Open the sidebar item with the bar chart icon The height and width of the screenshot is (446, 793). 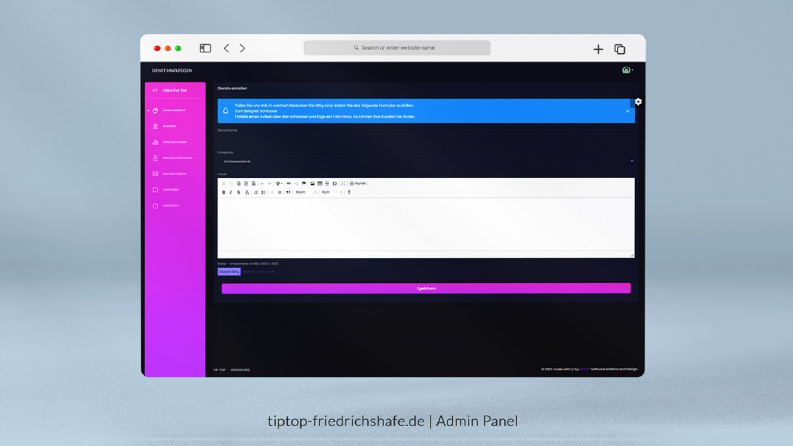(169, 142)
